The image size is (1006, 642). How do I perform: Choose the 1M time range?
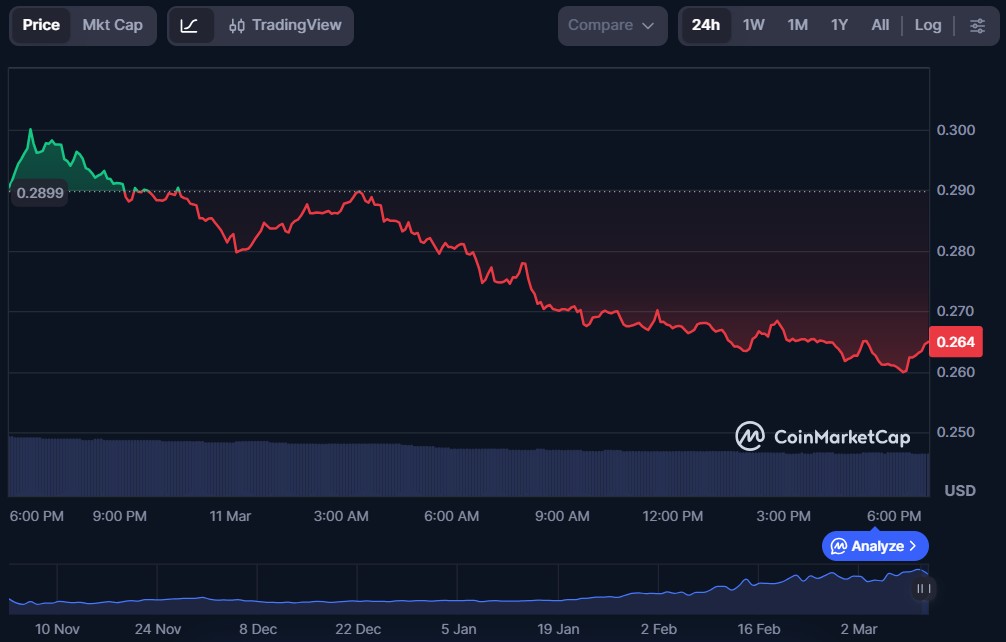coord(797,25)
